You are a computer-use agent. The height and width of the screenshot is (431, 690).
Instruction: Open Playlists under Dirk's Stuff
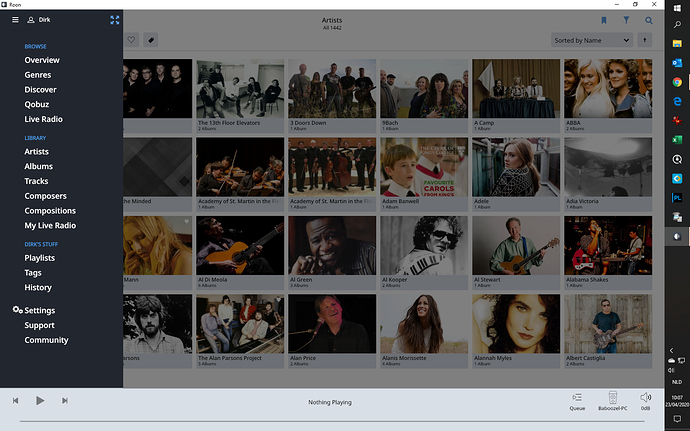[x=40, y=258]
